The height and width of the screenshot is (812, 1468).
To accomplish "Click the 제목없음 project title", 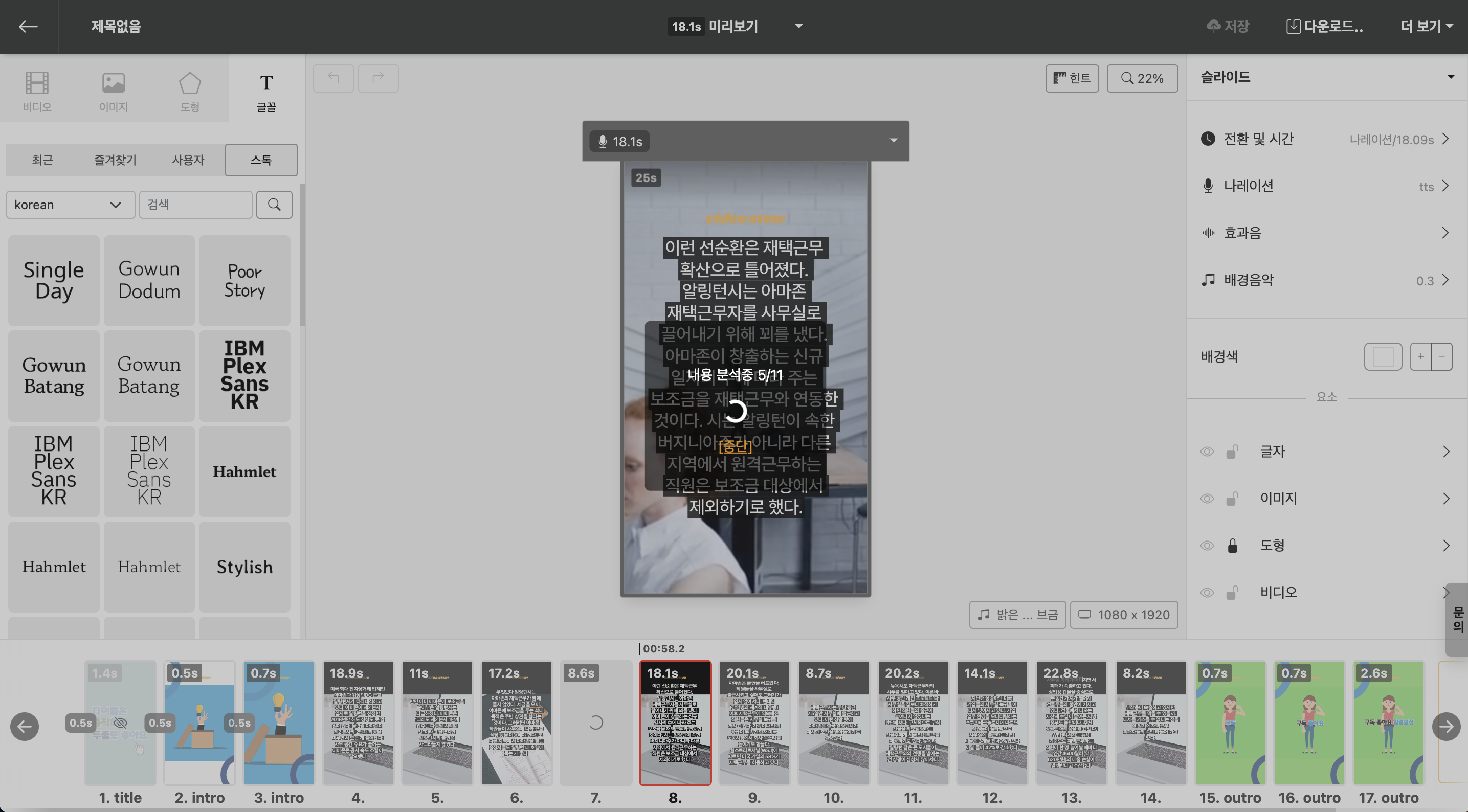I will tap(116, 26).
